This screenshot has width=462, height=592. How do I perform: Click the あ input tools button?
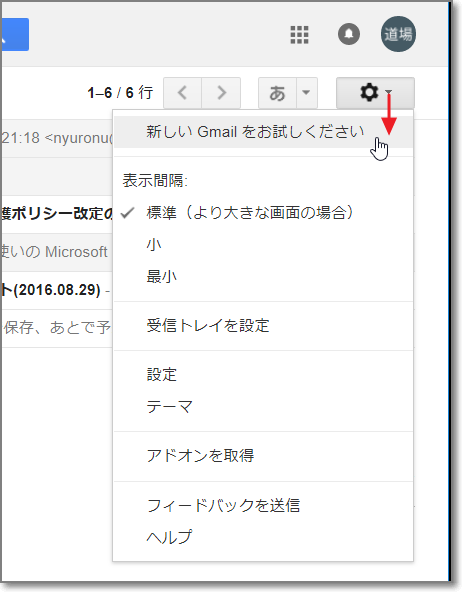click(x=277, y=93)
